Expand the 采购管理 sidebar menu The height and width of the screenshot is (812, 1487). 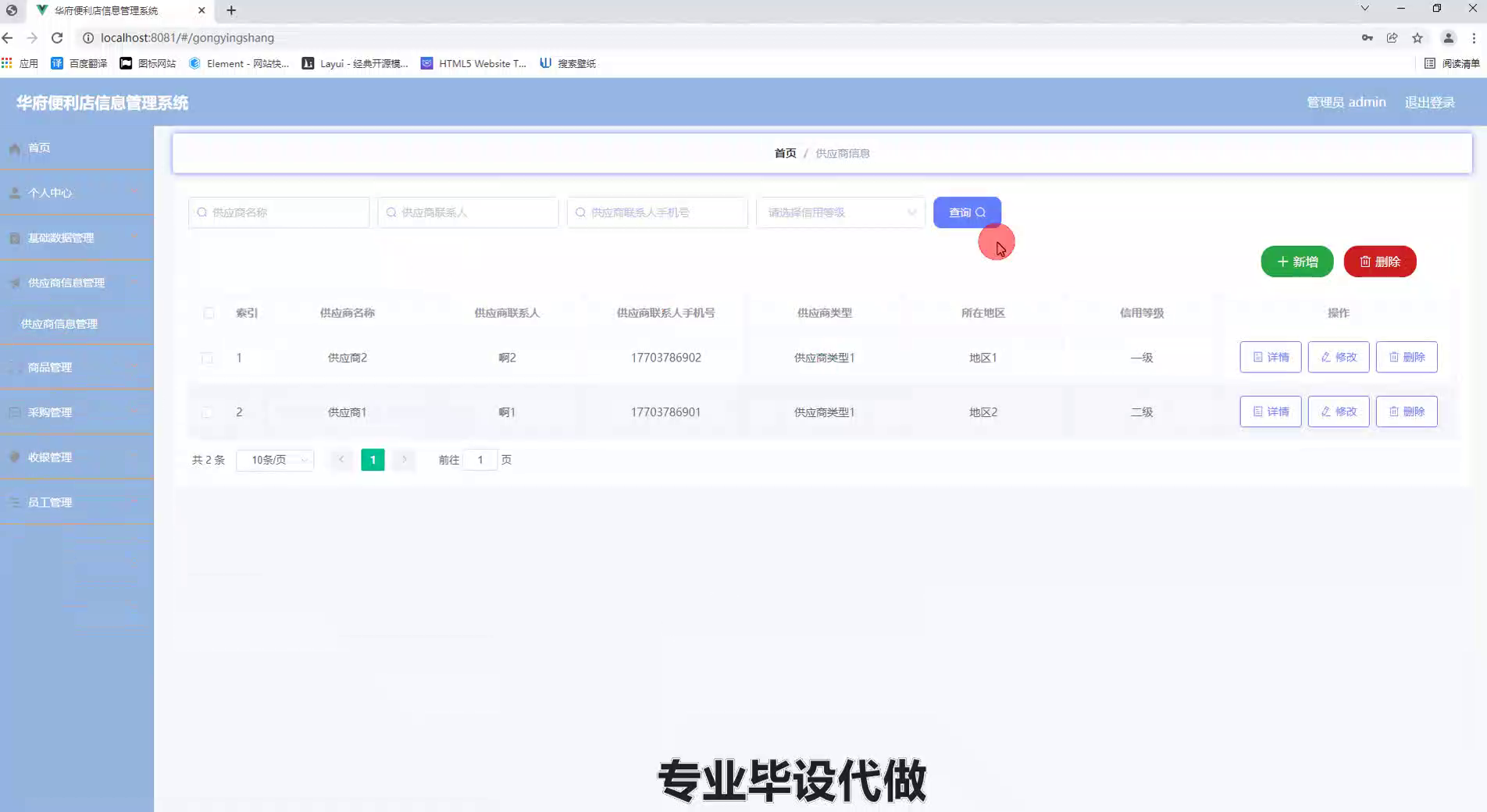(x=77, y=412)
